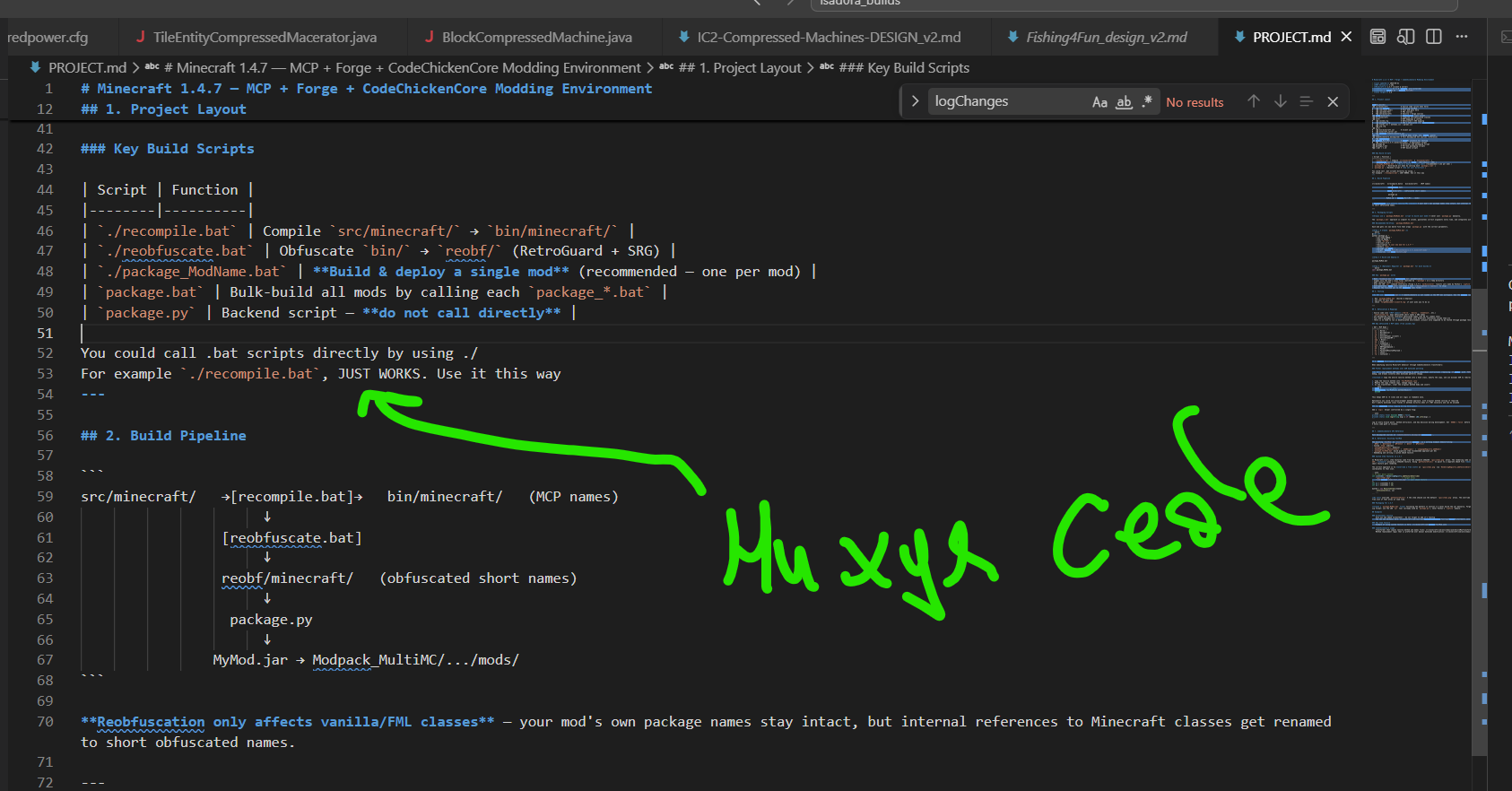
Task: Click the sticky header '# Minecraft 1.4.7' line
Action: point(366,89)
